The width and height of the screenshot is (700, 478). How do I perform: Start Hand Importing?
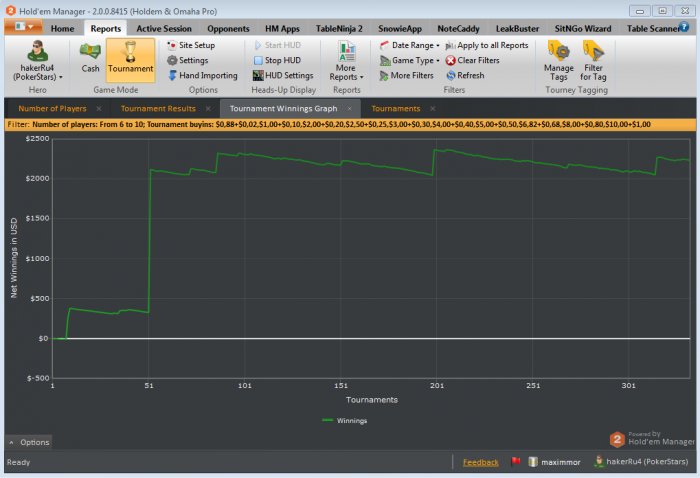[203, 75]
